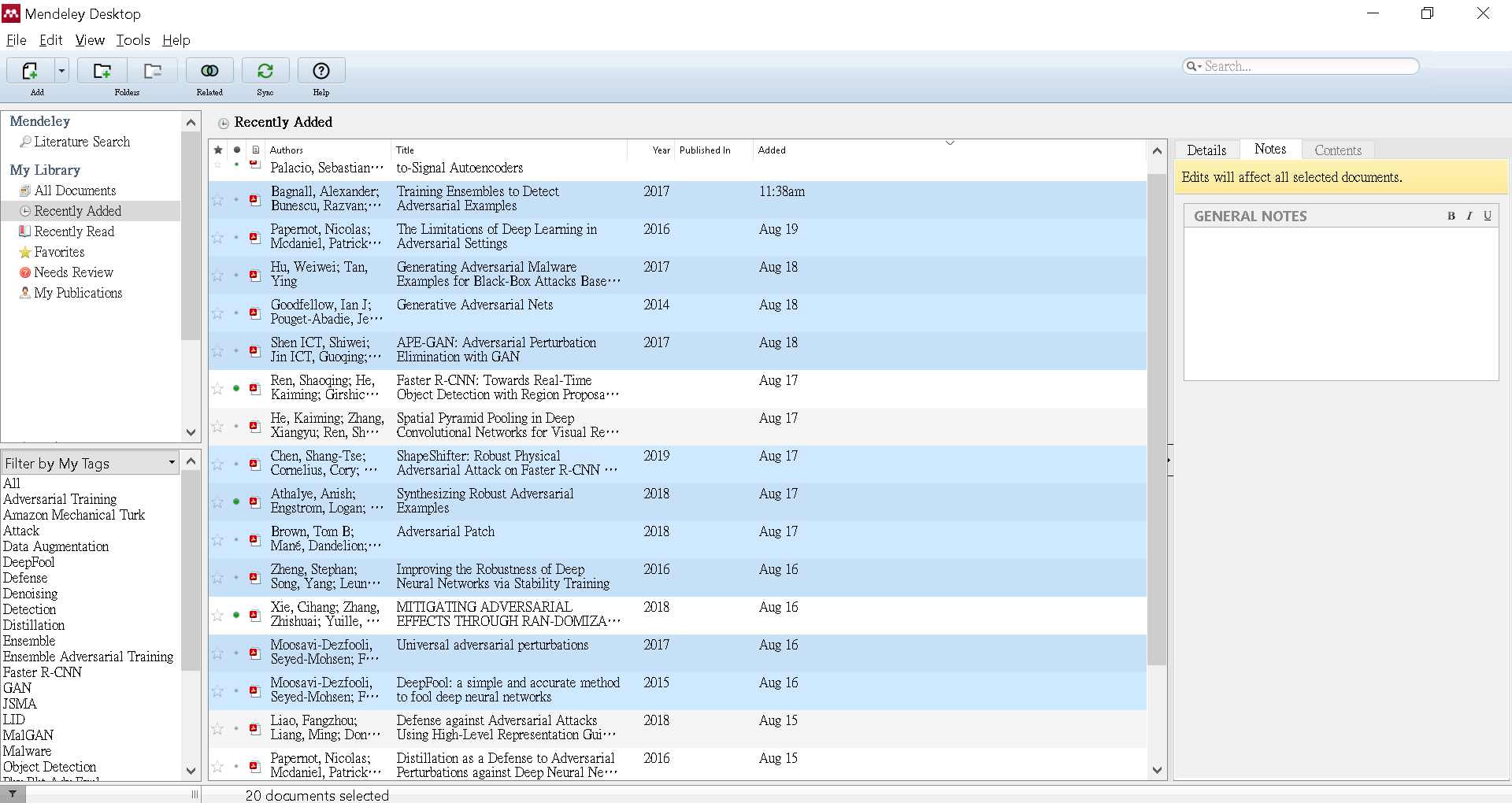Star the Liao Defense against Adversarial Attacks paper
Image resolution: width=1512 pixels, height=803 pixels.
(x=217, y=729)
